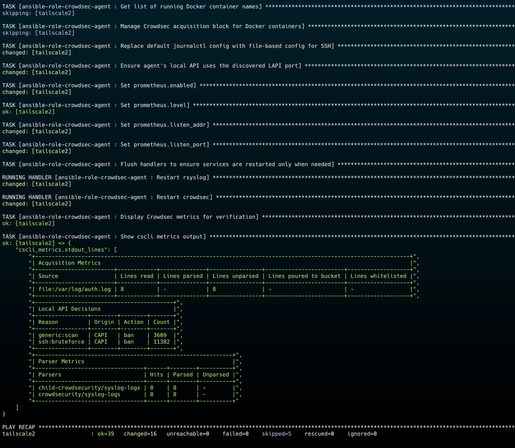Click the 'Lines read' column header

tap(137, 276)
